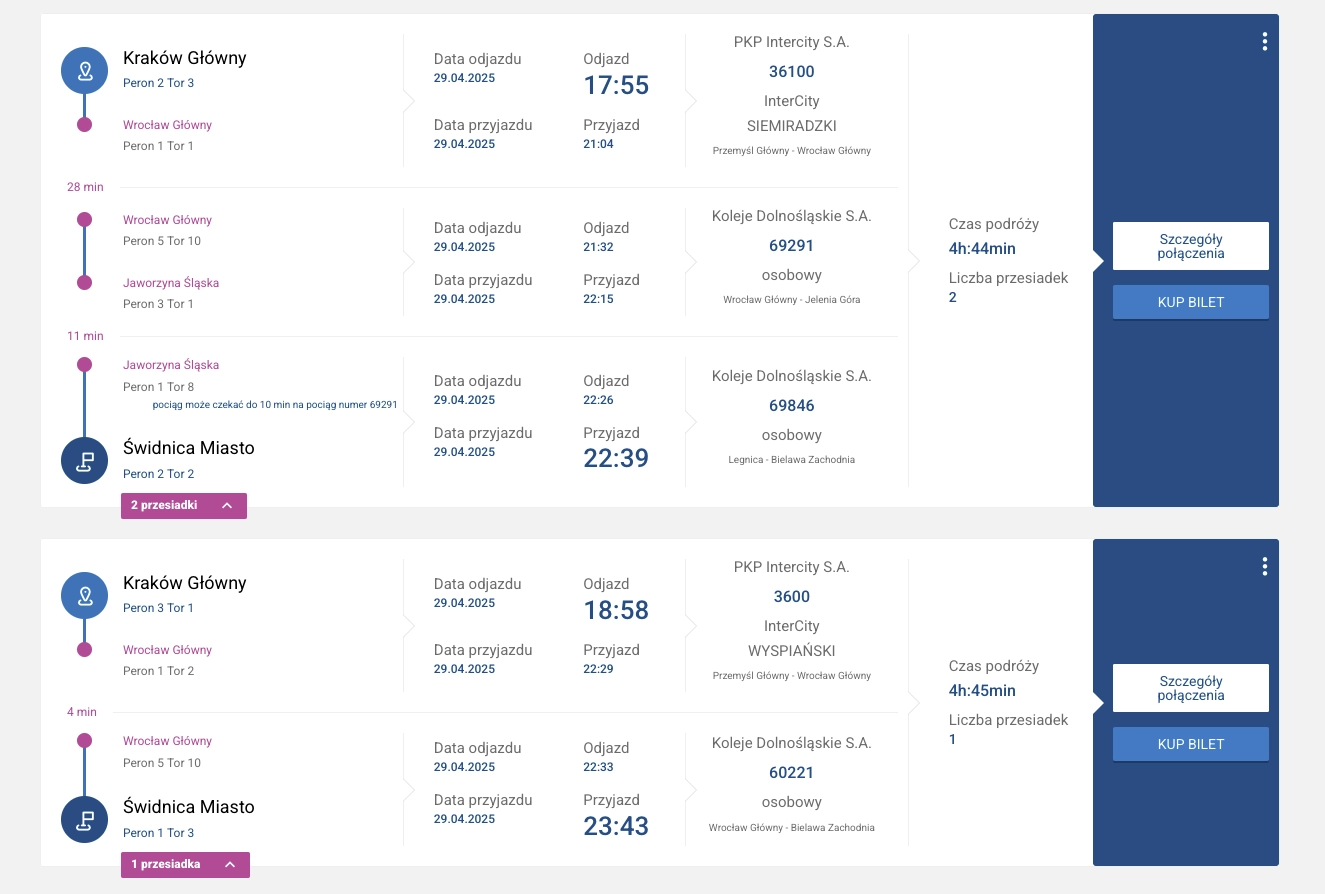Click train number 36100 link
Image resolution: width=1325 pixels, height=894 pixels.
point(791,71)
